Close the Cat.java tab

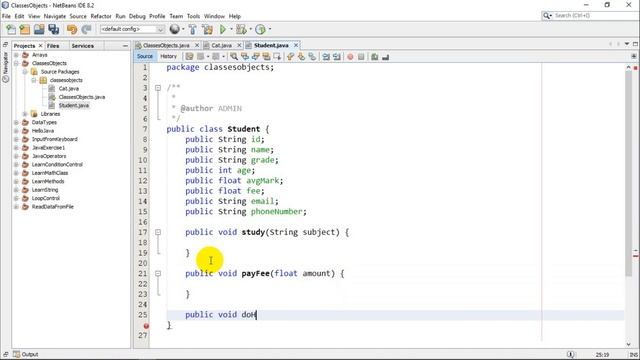click(x=239, y=45)
